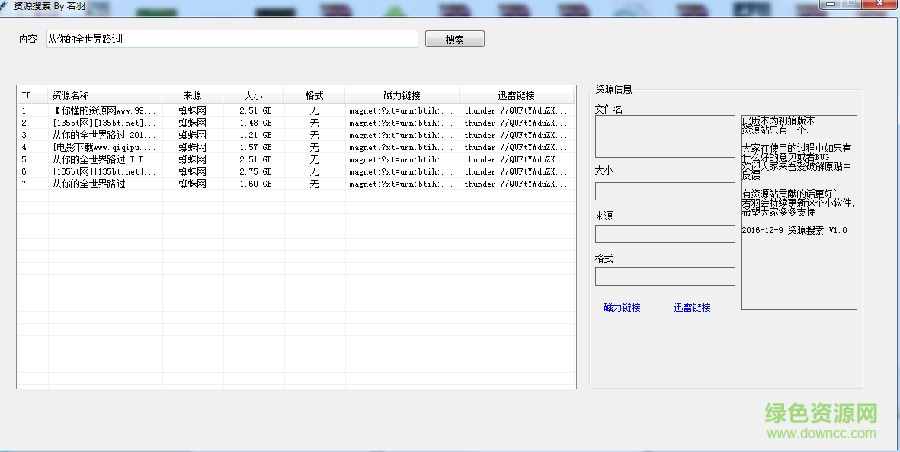Click the 搜索 search button

[x=455, y=38]
